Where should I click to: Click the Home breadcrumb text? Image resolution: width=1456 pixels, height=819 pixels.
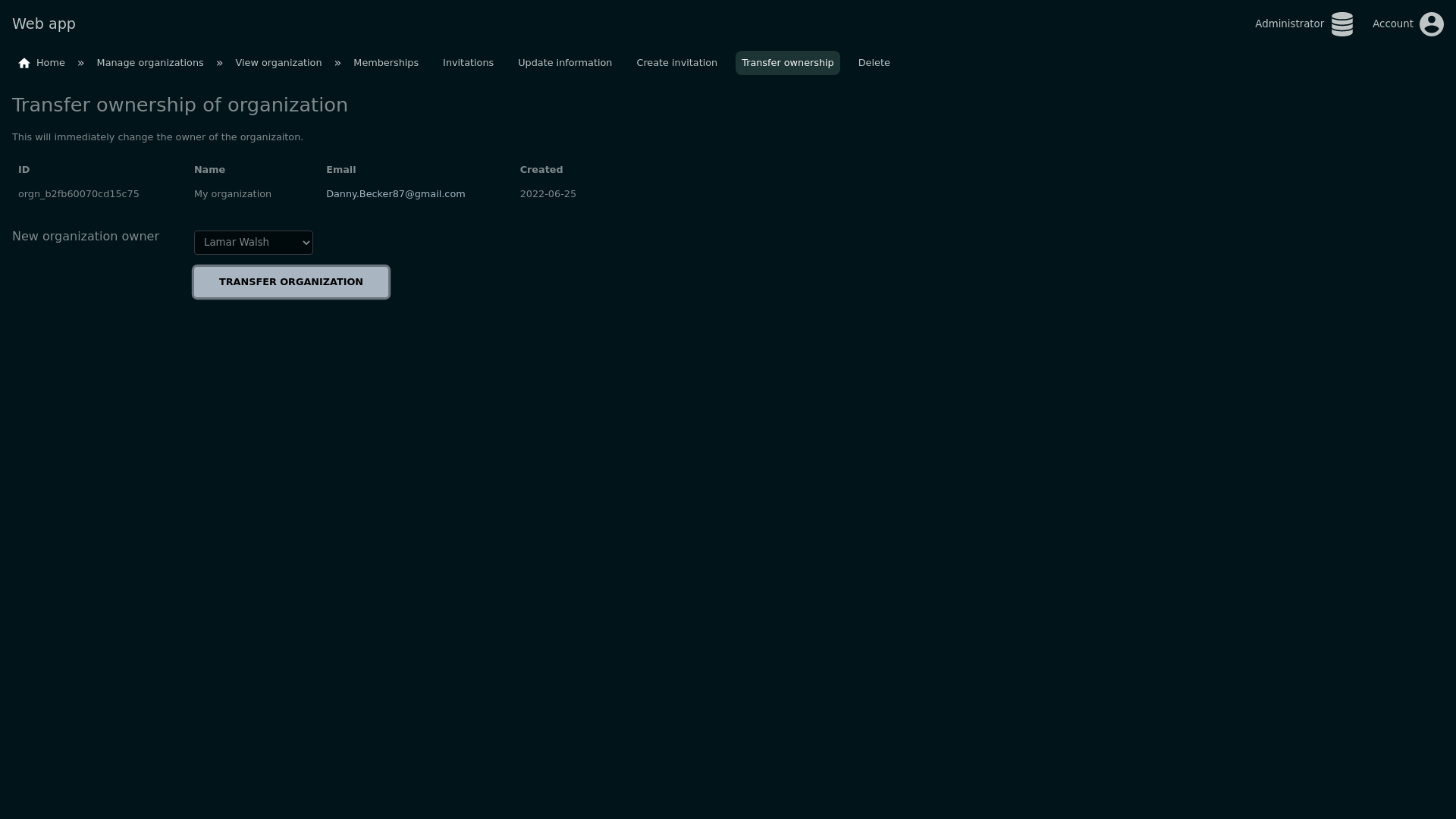click(51, 63)
